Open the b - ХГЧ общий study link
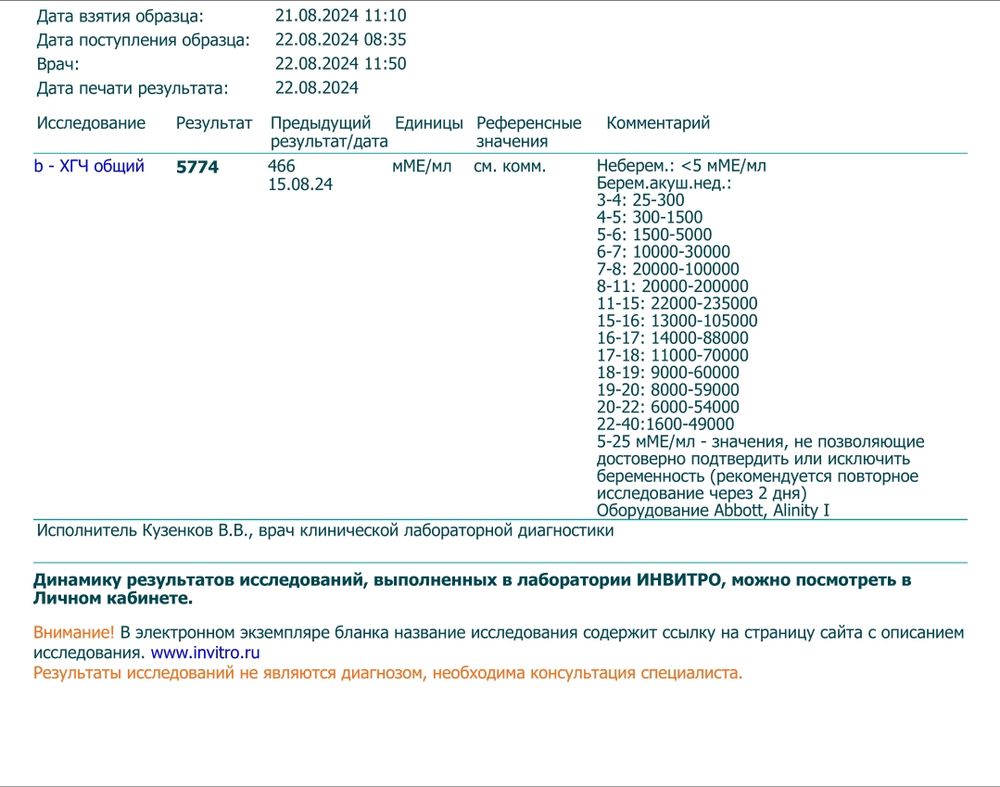The image size is (1000, 787). coord(89,167)
